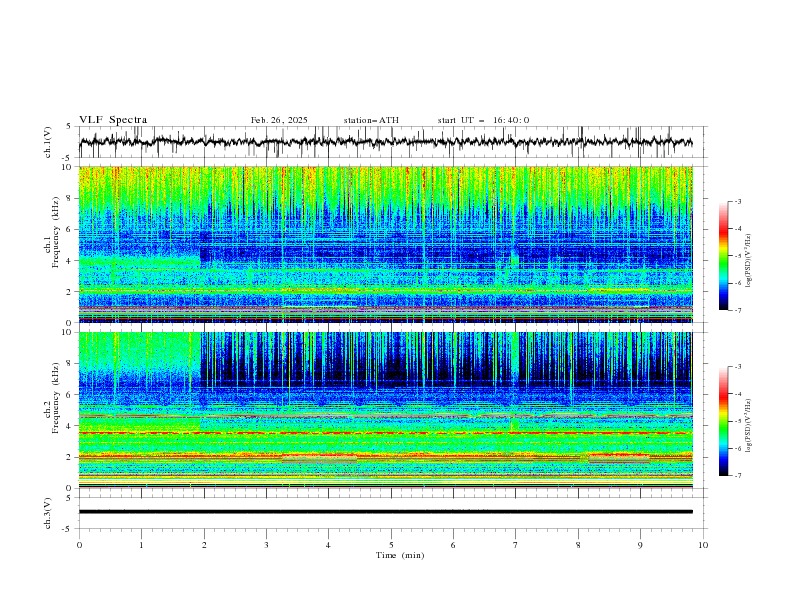The image size is (792, 612).
Task: Click the ch.1 voltage waveform trace
Action: click(386, 142)
